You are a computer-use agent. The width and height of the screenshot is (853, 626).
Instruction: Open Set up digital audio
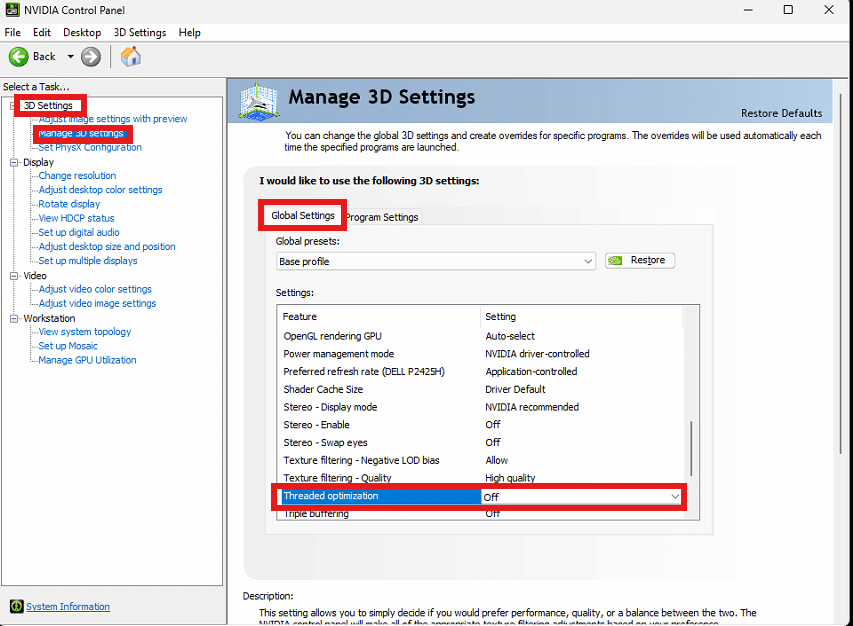[x=79, y=232]
